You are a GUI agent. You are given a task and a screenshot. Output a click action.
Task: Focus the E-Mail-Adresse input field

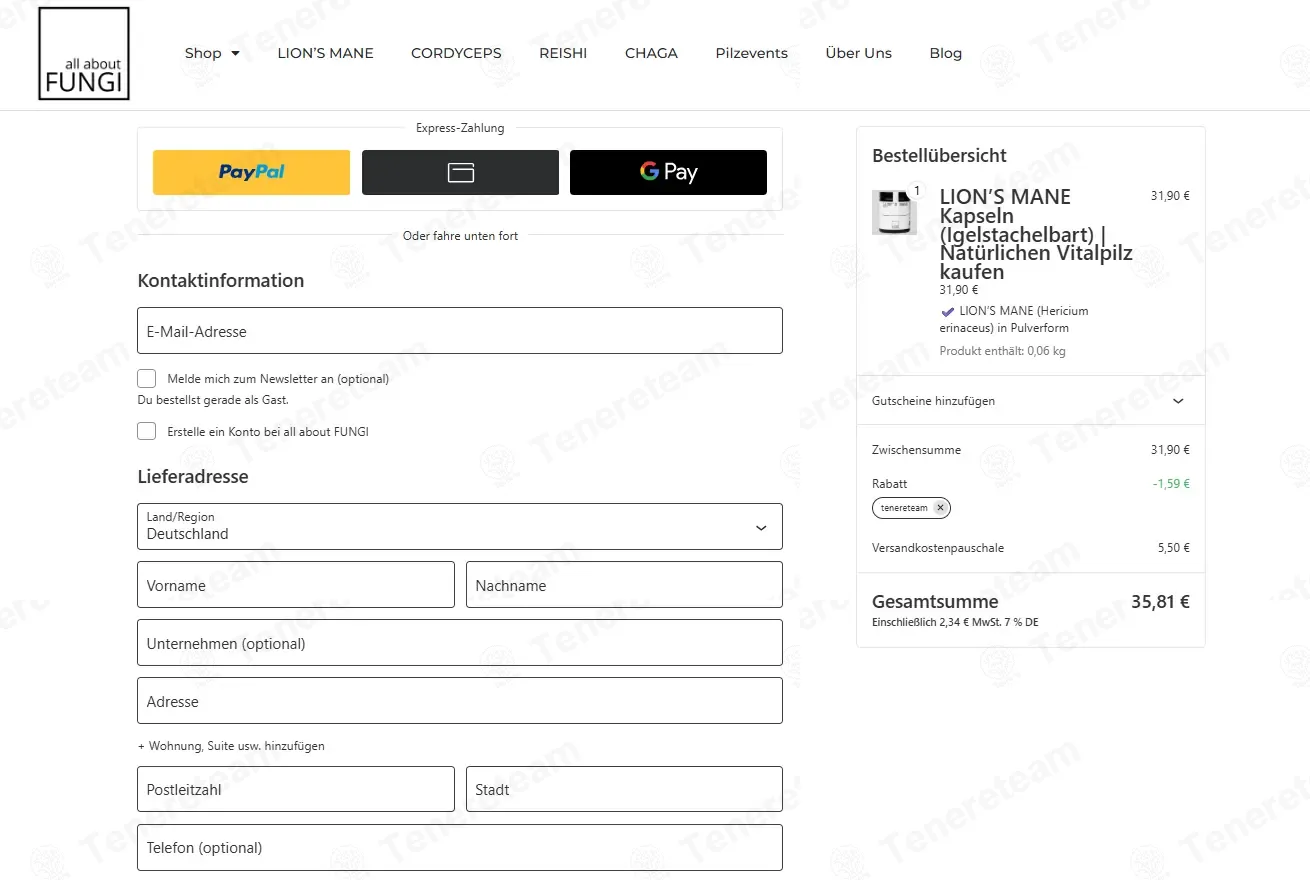pos(460,331)
